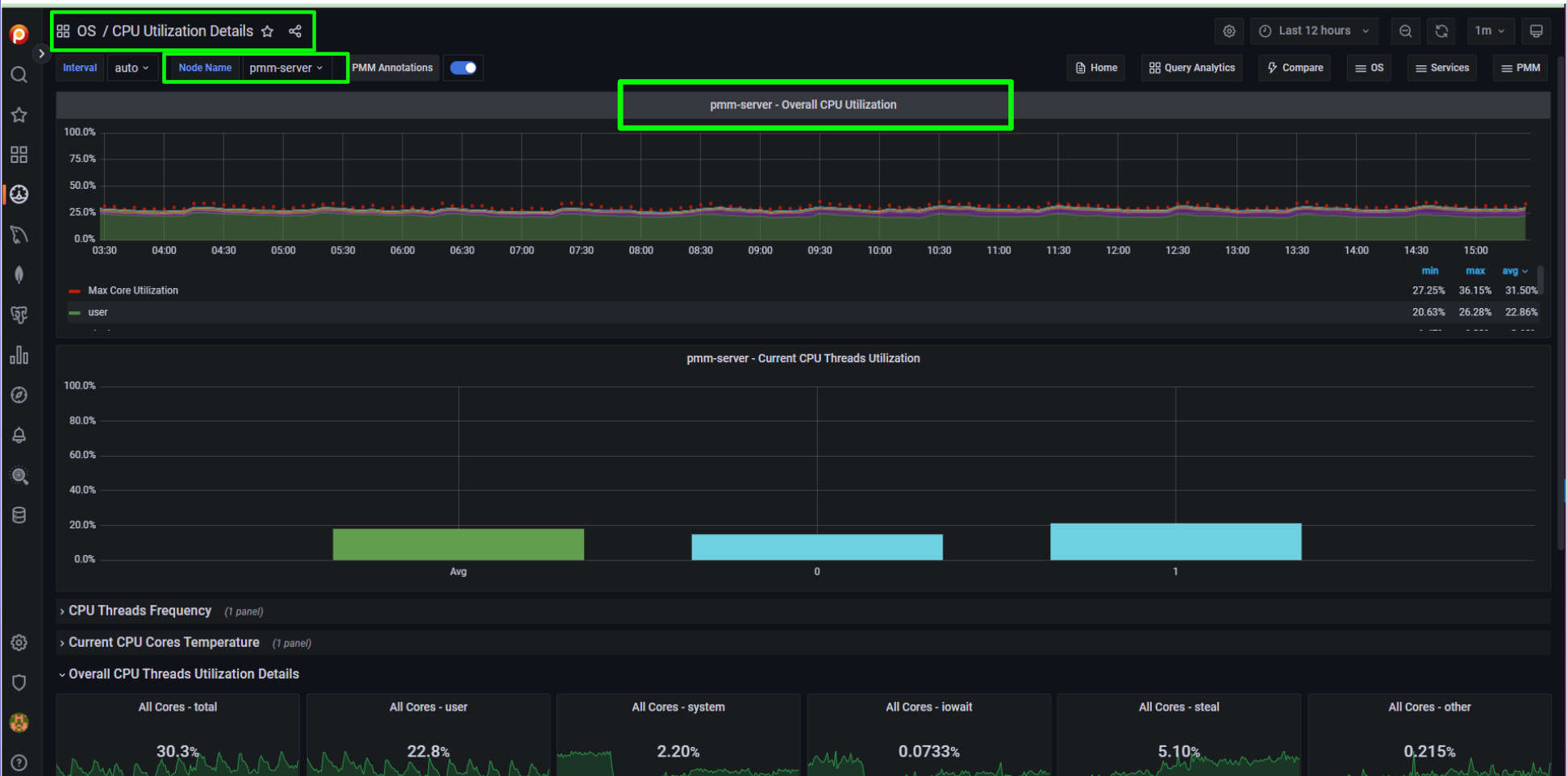Screen dimensions: 1568x776
Task: Sort legend by avg column
Action: click(1514, 271)
